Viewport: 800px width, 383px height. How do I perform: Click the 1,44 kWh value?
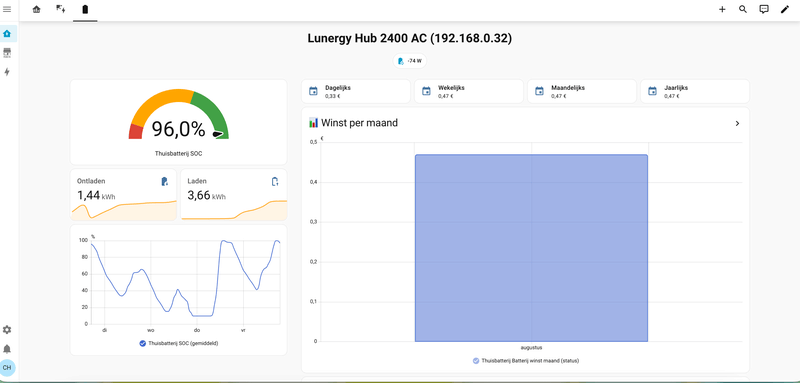coord(96,195)
